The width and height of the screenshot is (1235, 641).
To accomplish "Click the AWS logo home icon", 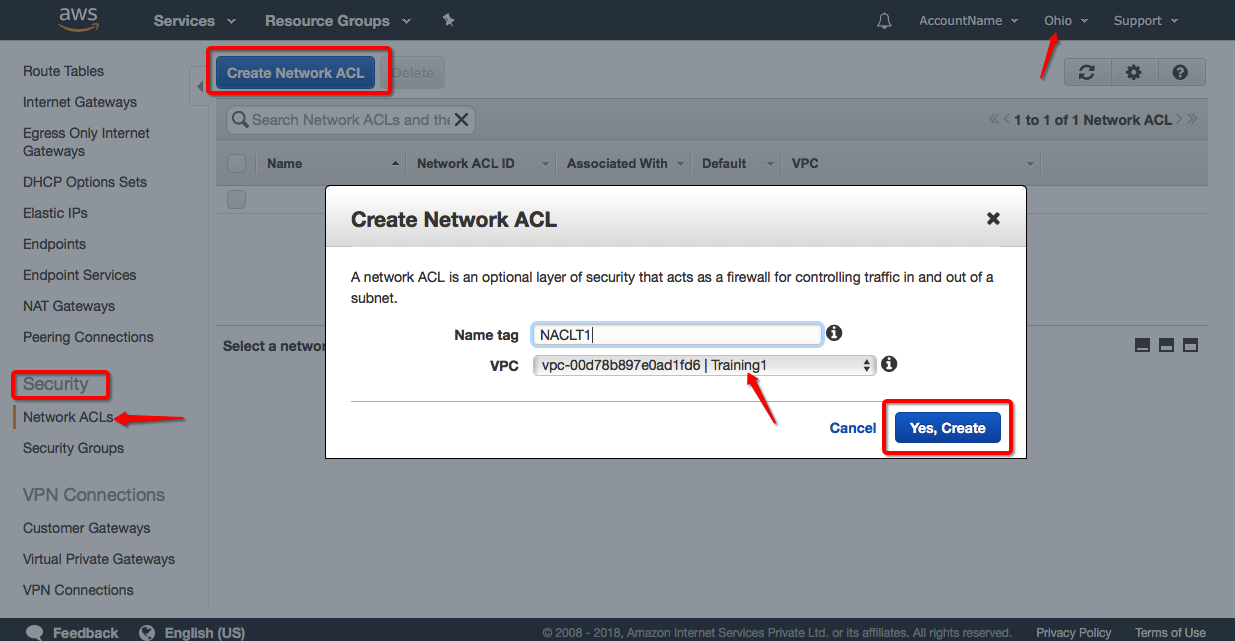I will [78, 19].
